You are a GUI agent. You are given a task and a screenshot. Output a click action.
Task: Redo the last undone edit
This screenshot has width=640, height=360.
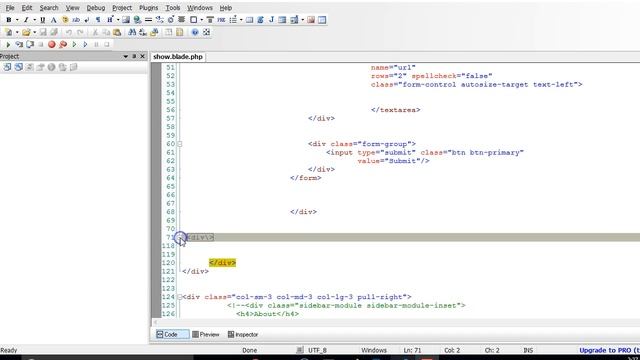click(x=80, y=32)
